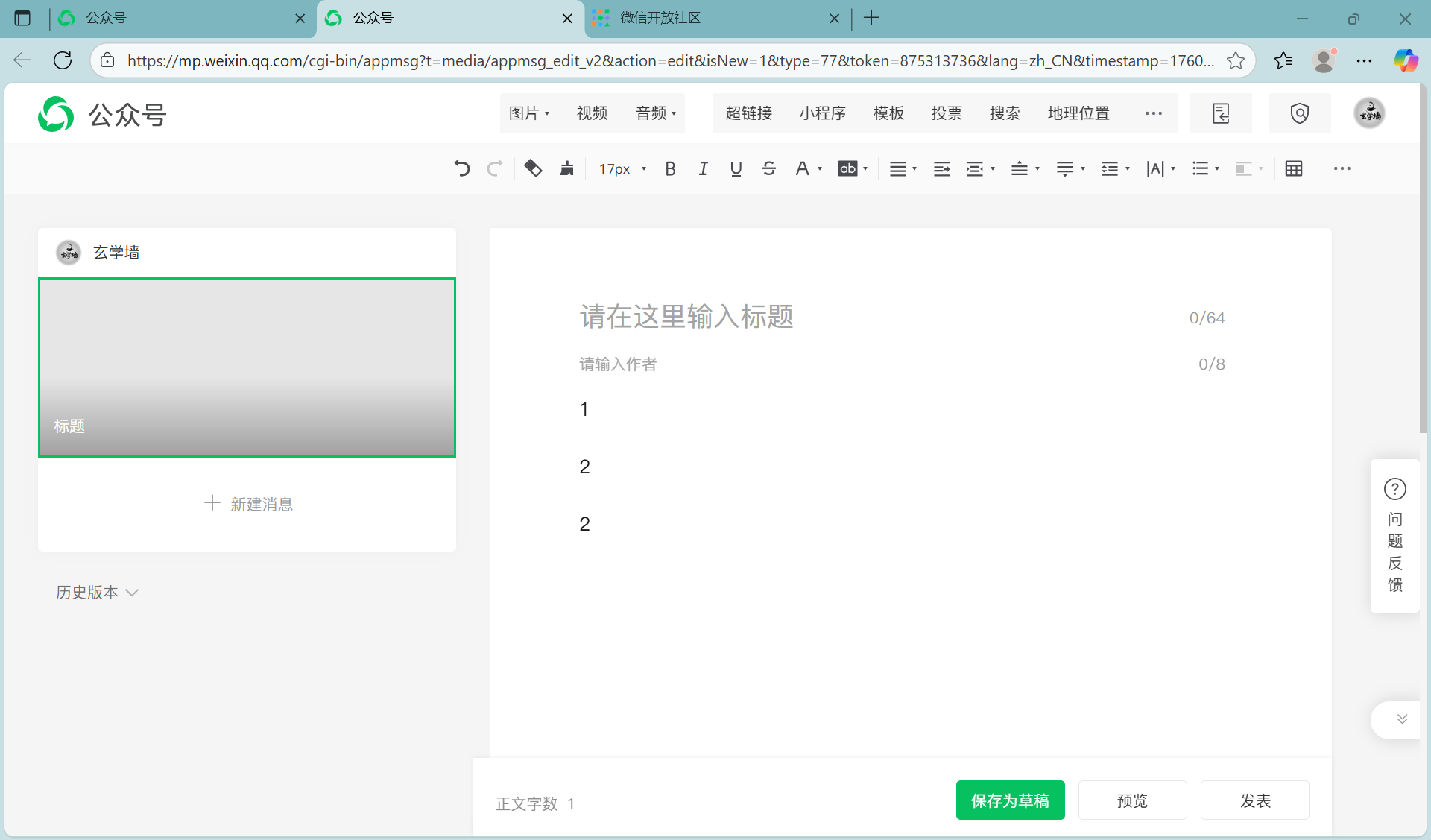Click the 超链接 hyperlink menu item
1431x840 pixels.
coord(748,113)
